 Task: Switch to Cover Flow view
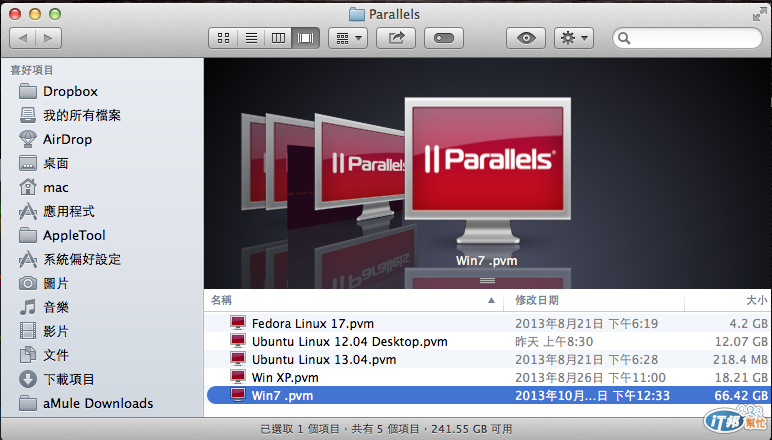[x=306, y=38]
